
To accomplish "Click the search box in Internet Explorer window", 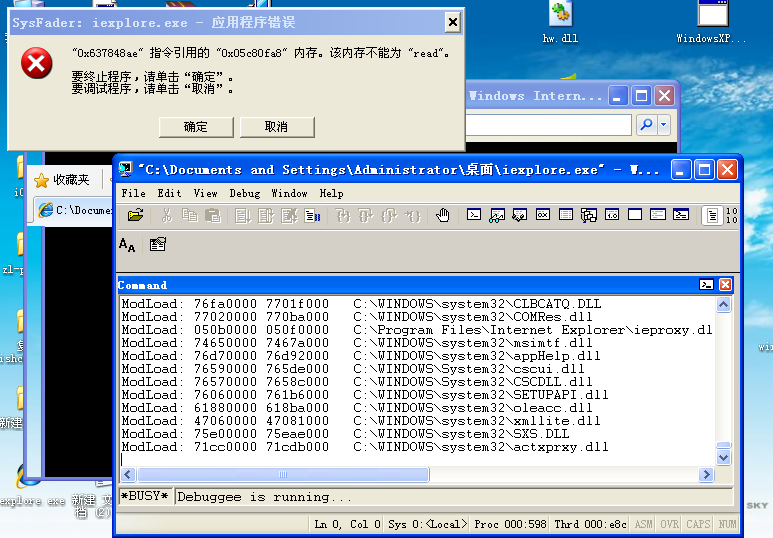I will click(x=548, y=125).
